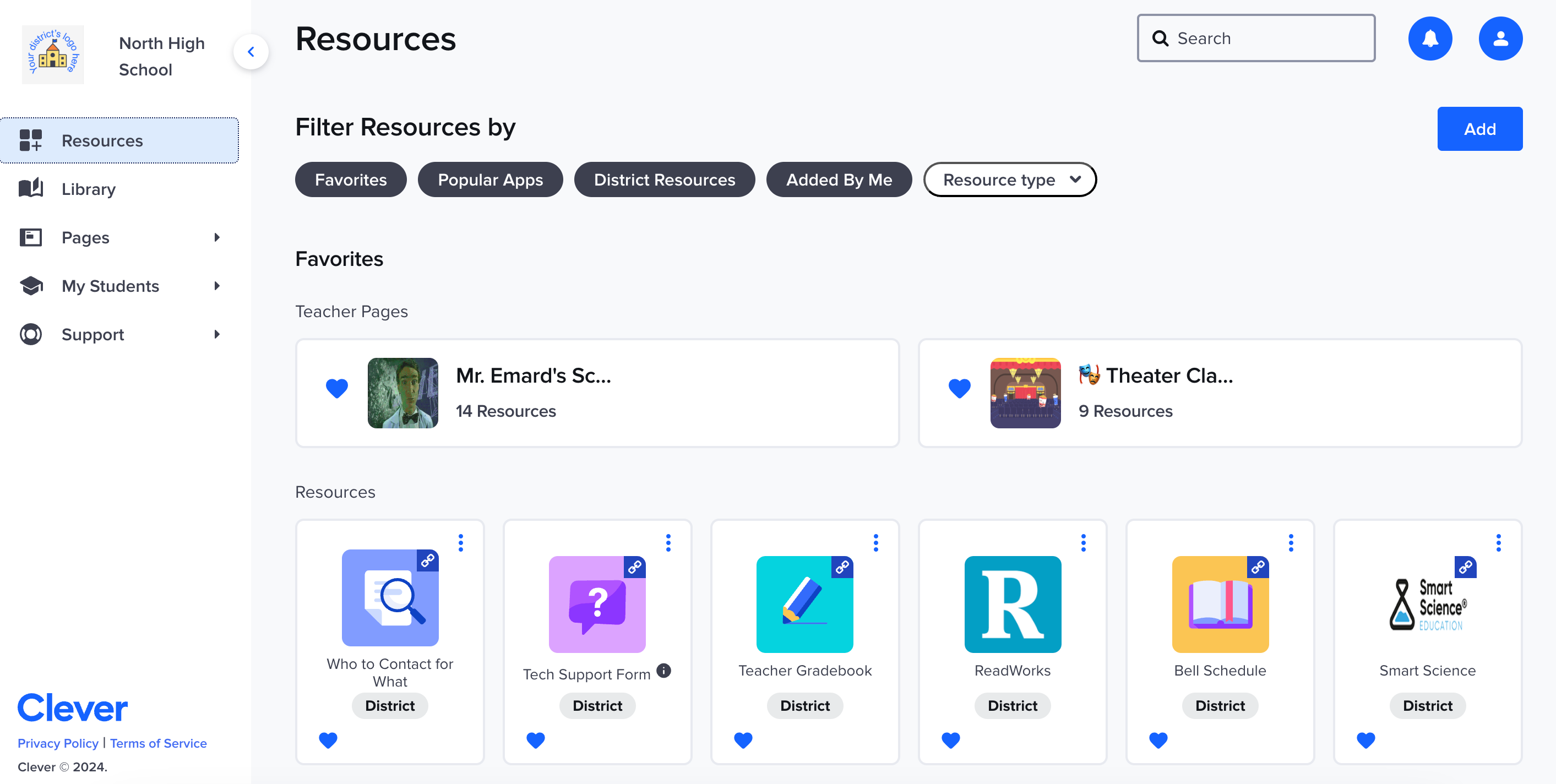Click info icon beside Tech Support Form
The width and height of the screenshot is (1556, 784).
point(663,670)
